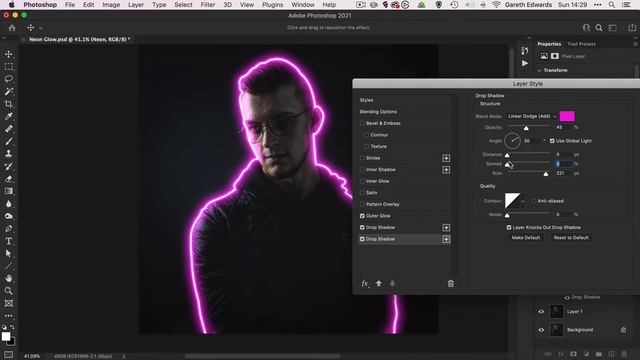Delete effect with trash icon
This screenshot has height=360, width=640.
click(451, 283)
